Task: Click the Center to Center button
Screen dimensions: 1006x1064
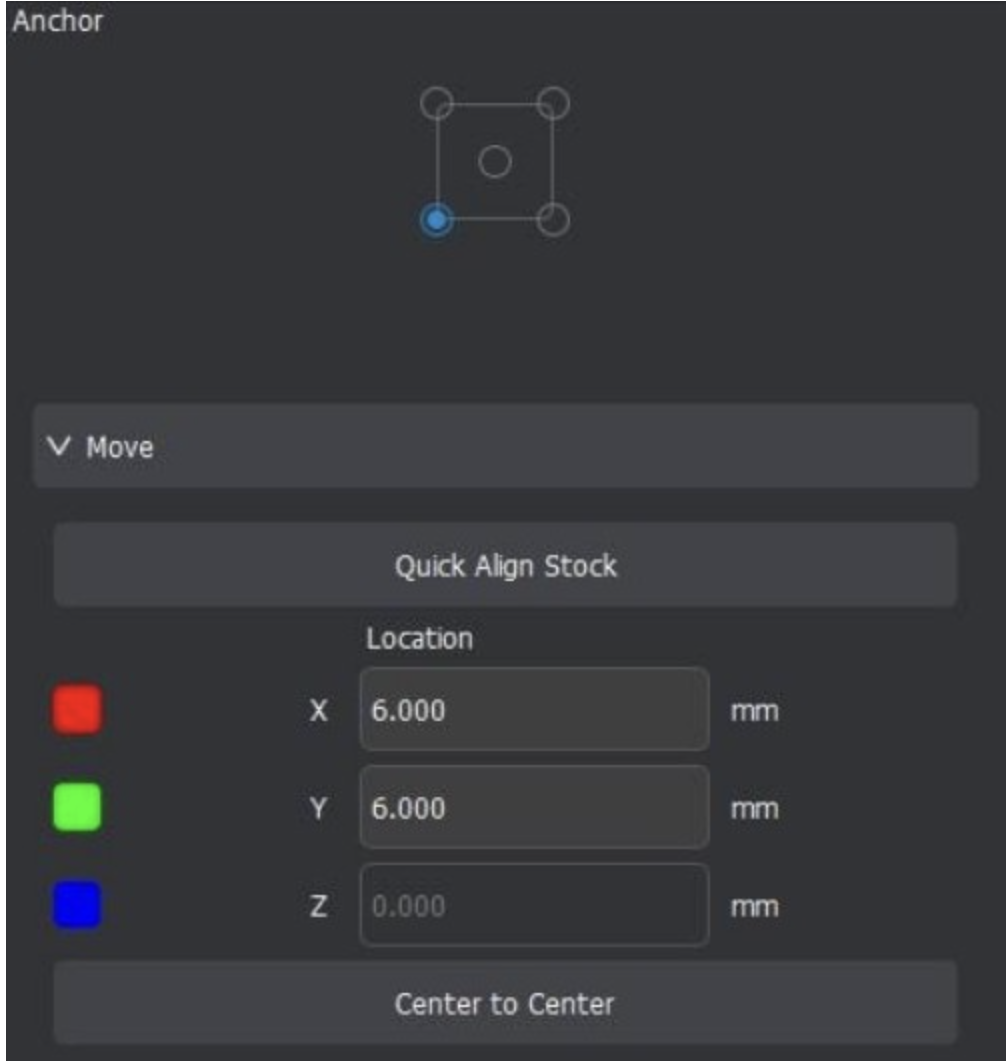Action: [x=505, y=1003]
